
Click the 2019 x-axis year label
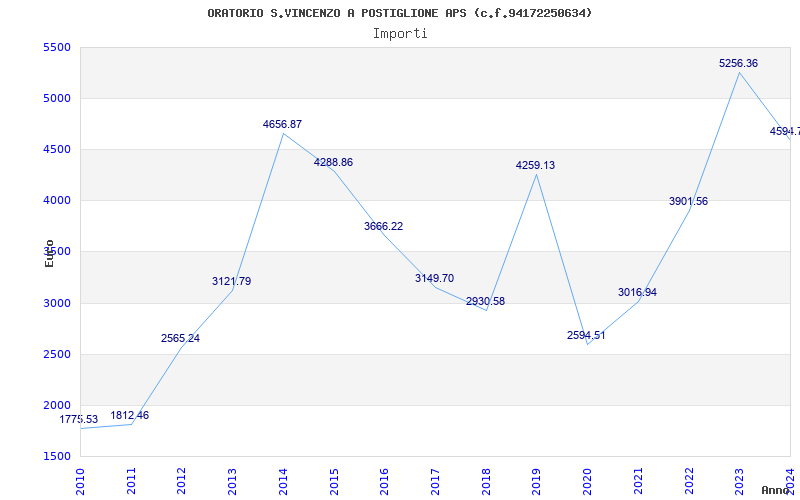point(536,481)
